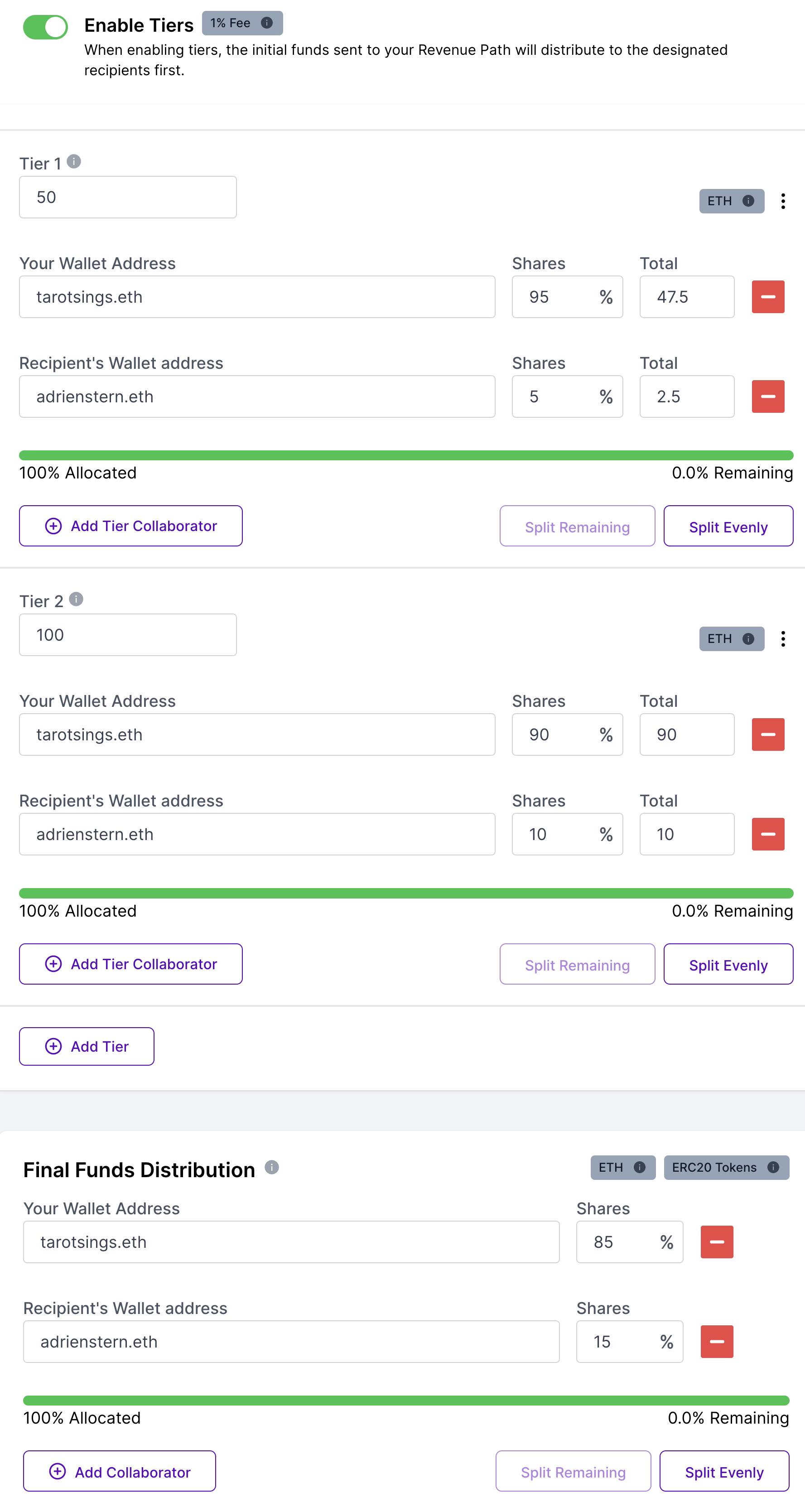Click Tier 1 green allocation progress bar
Image resolution: width=805 pixels, height=1512 pixels.
click(406, 455)
